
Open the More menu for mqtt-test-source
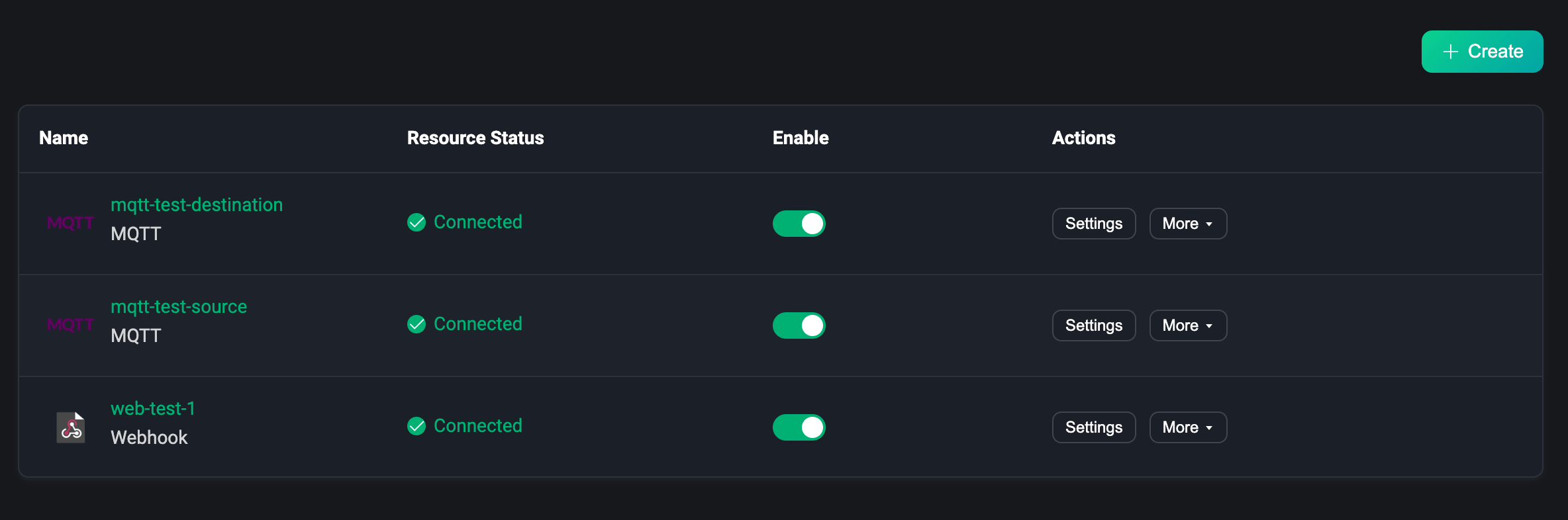pos(1188,325)
